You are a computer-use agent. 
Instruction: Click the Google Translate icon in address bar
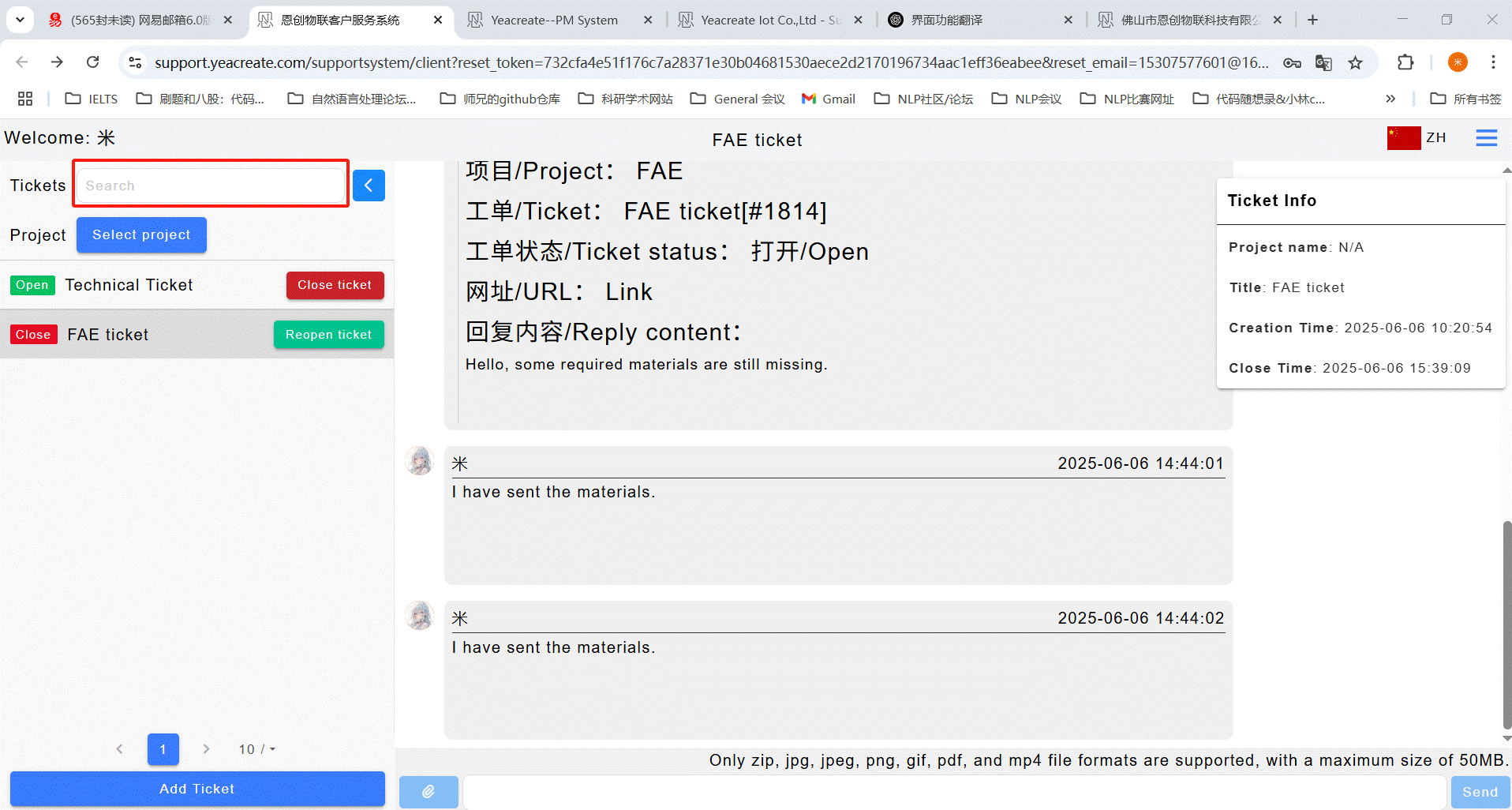pos(1323,62)
